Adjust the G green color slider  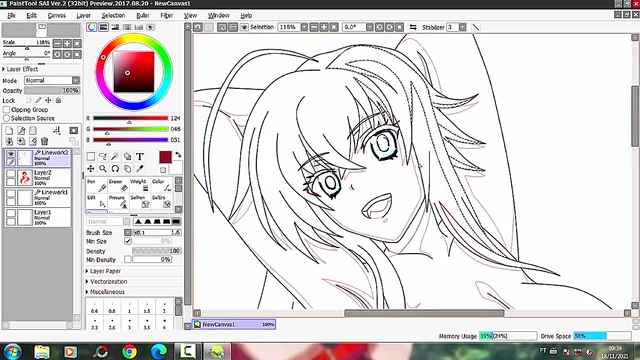[x=131, y=129]
